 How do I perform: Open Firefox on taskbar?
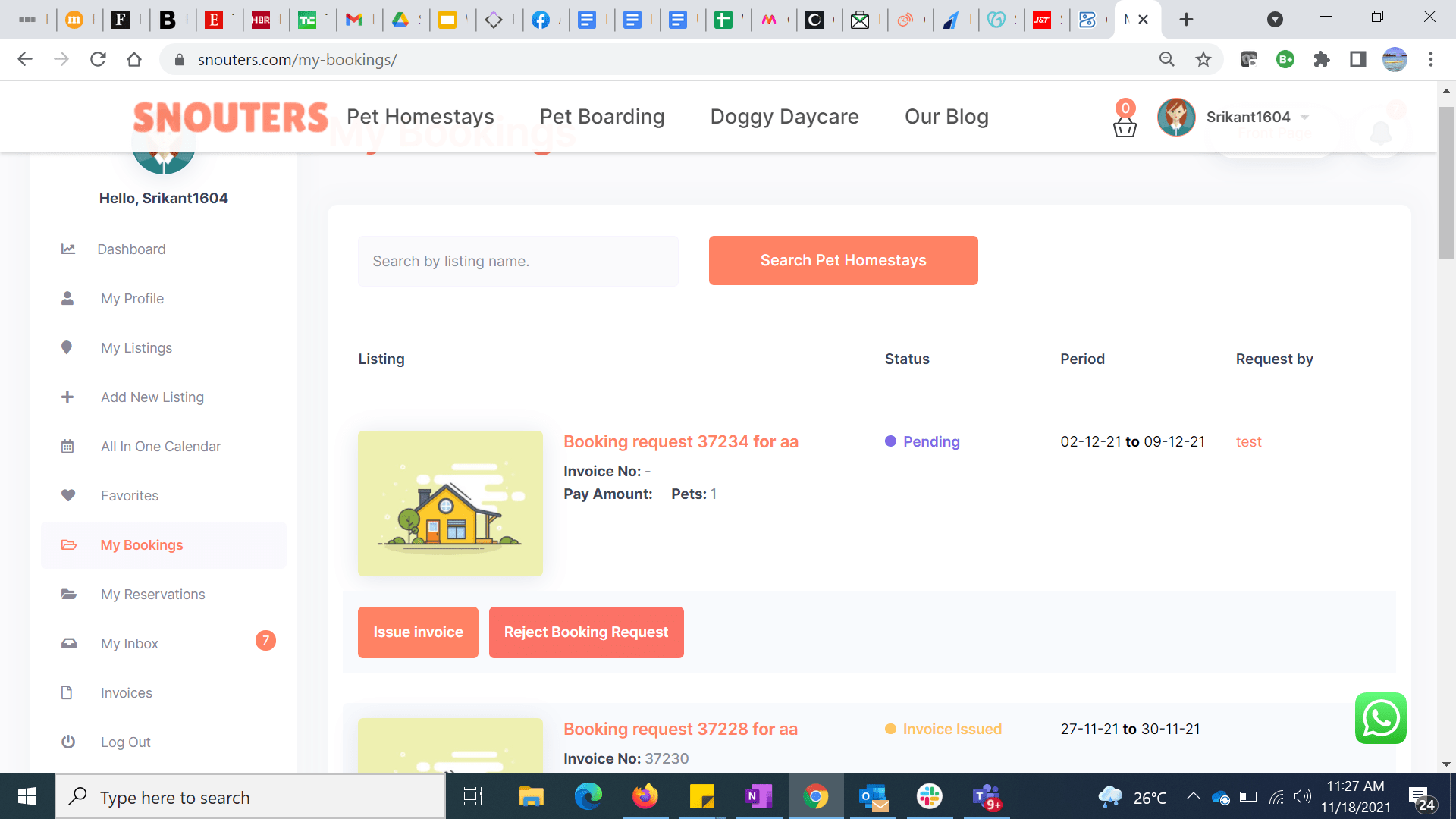click(645, 797)
